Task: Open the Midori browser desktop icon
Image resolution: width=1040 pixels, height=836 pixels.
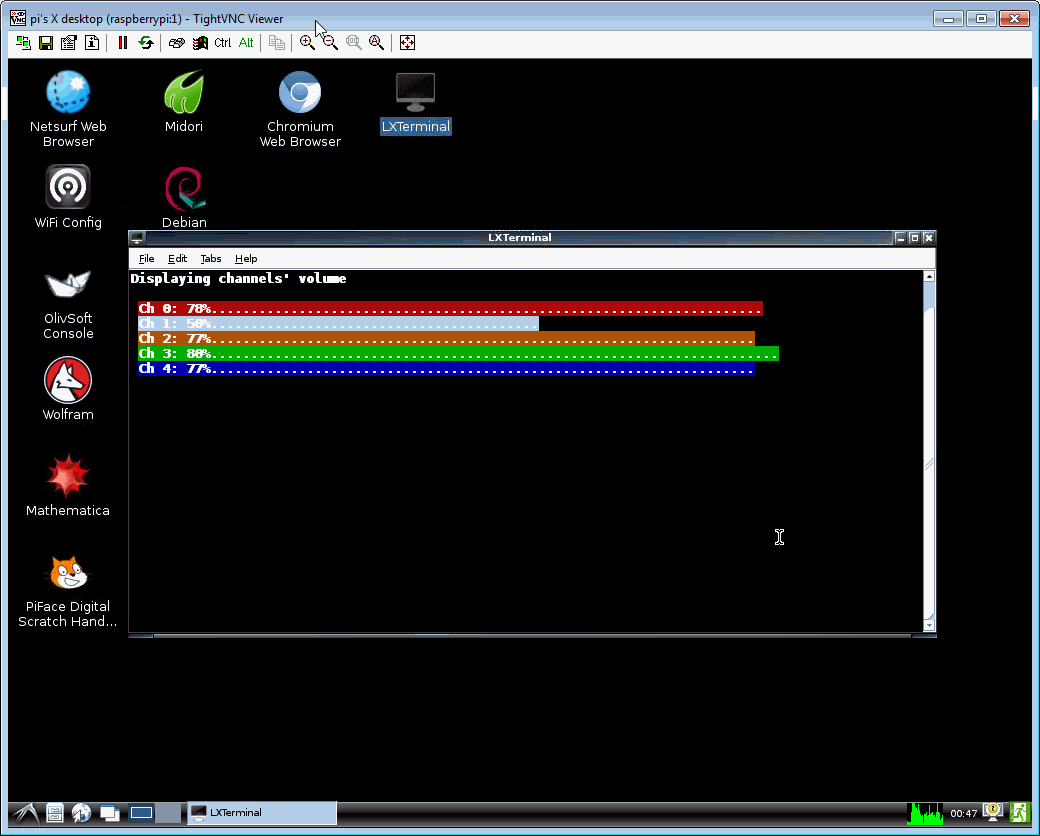Action: [x=184, y=101]
